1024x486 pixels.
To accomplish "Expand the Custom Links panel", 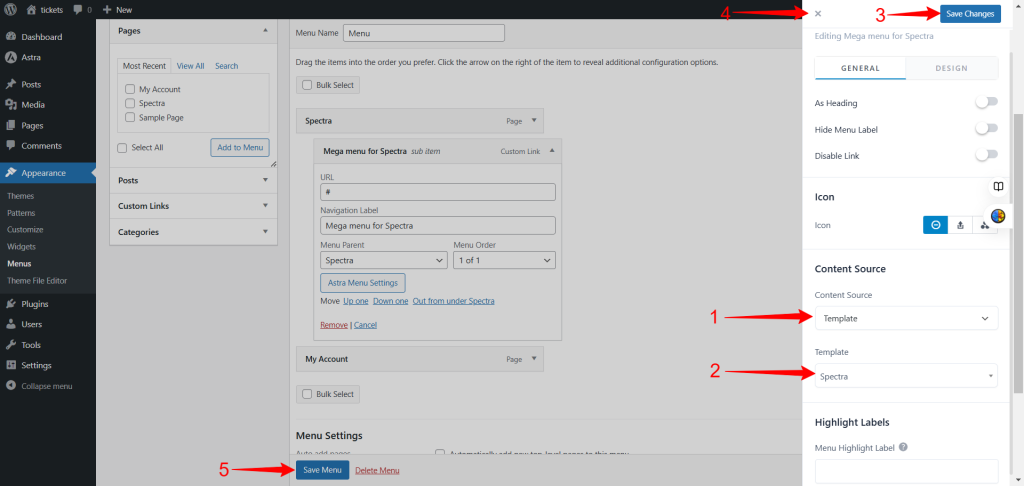I will point(193,206).
